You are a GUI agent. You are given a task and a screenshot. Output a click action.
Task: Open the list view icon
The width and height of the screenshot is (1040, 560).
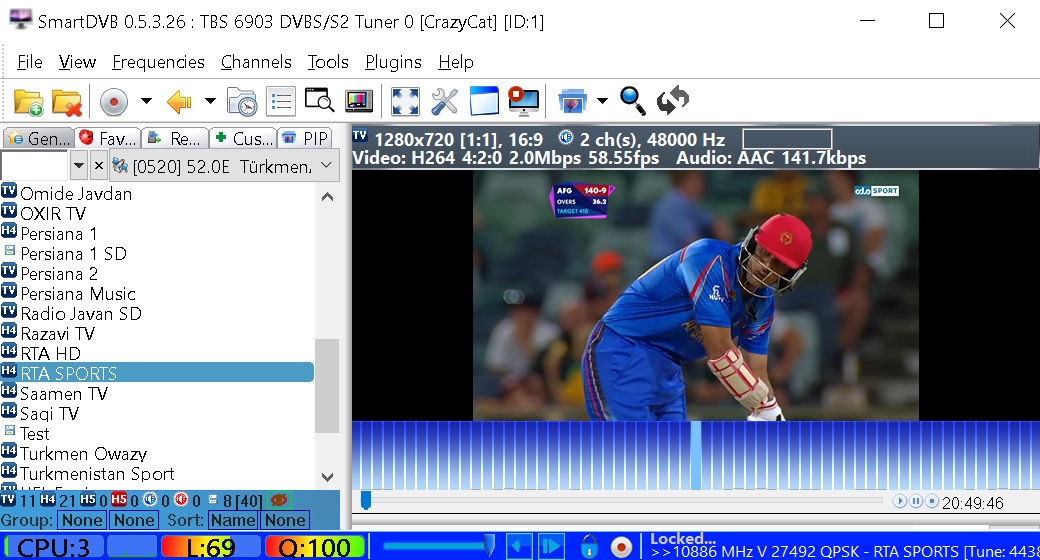tap(281, 102)
